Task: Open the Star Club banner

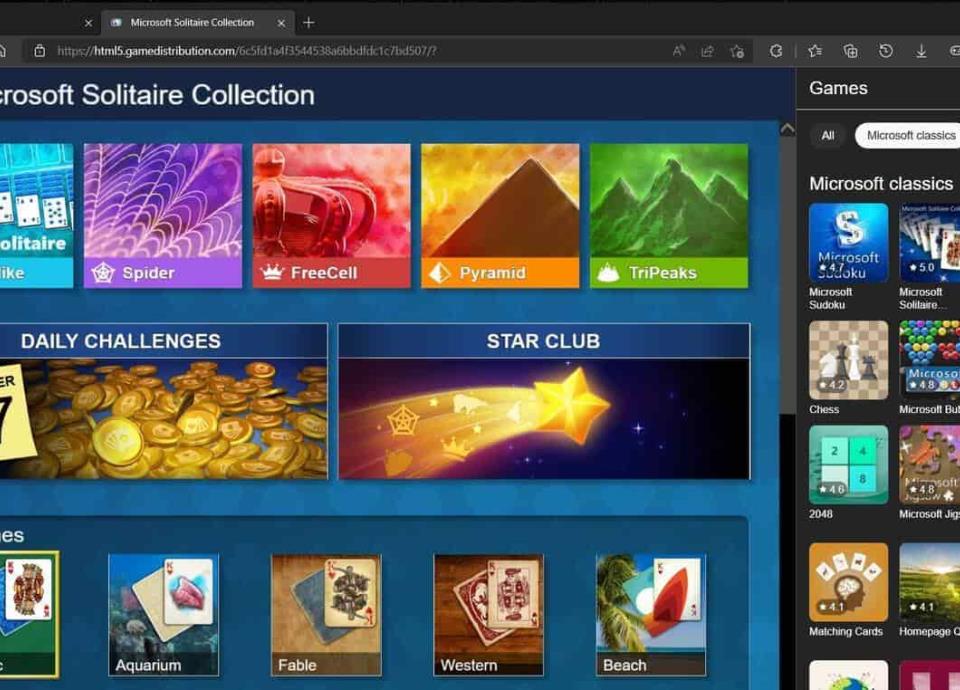Action: 543,401
